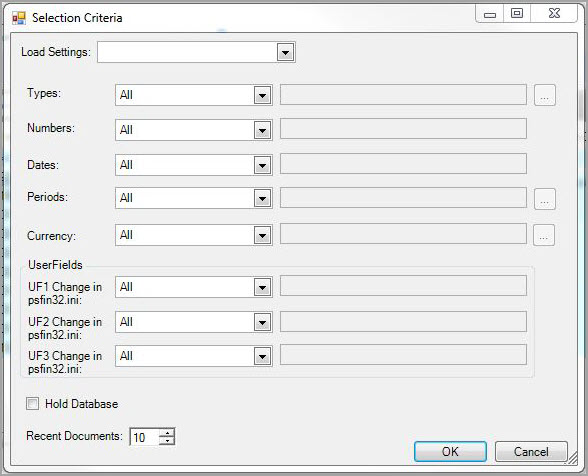Close the Selection Criteria dialog
Image resolution: width=588 pixels, height=476 pixels.
tap(554, 14)
